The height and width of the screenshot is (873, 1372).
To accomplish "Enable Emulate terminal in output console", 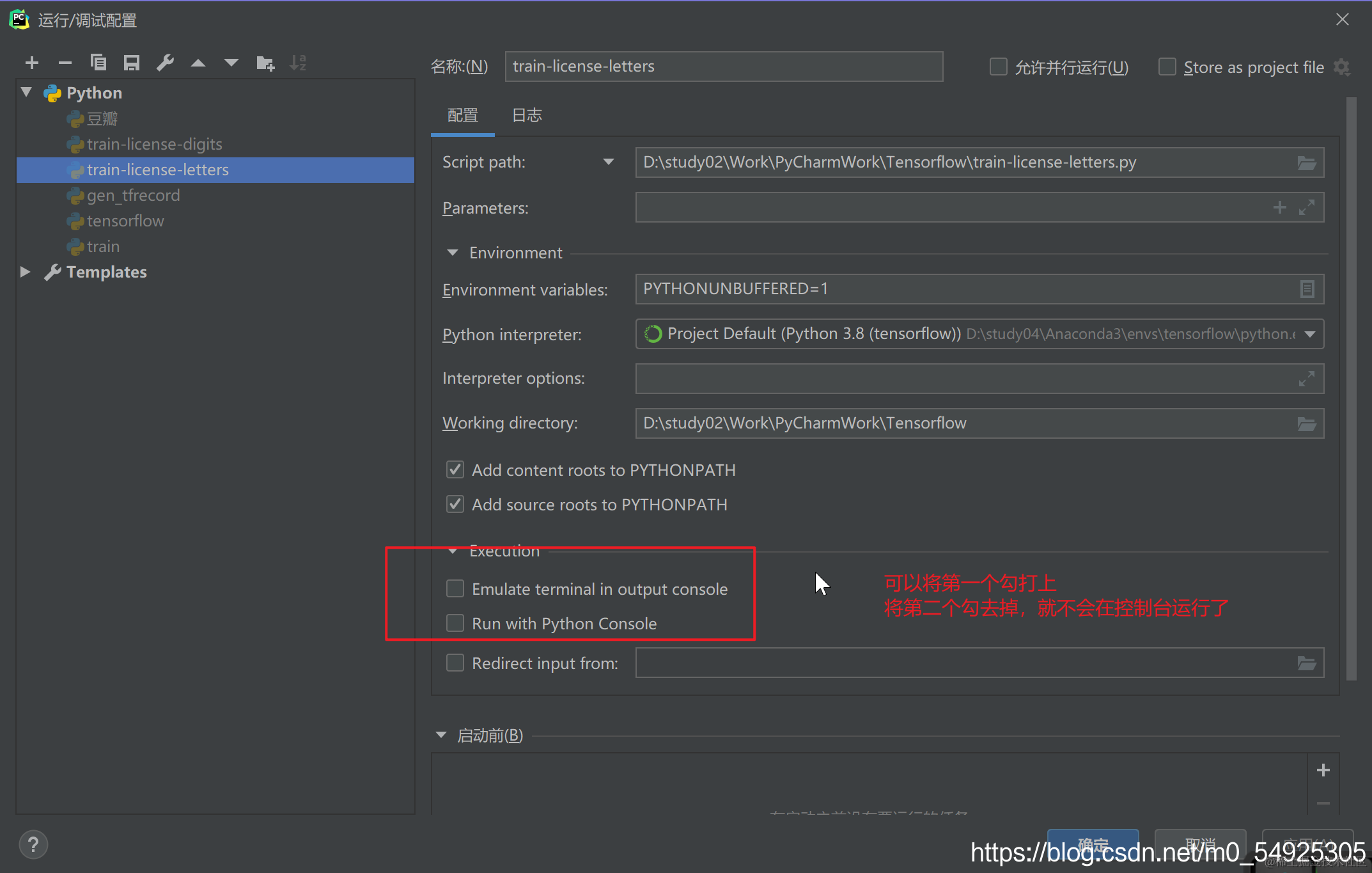I will [x=455, y=588].
